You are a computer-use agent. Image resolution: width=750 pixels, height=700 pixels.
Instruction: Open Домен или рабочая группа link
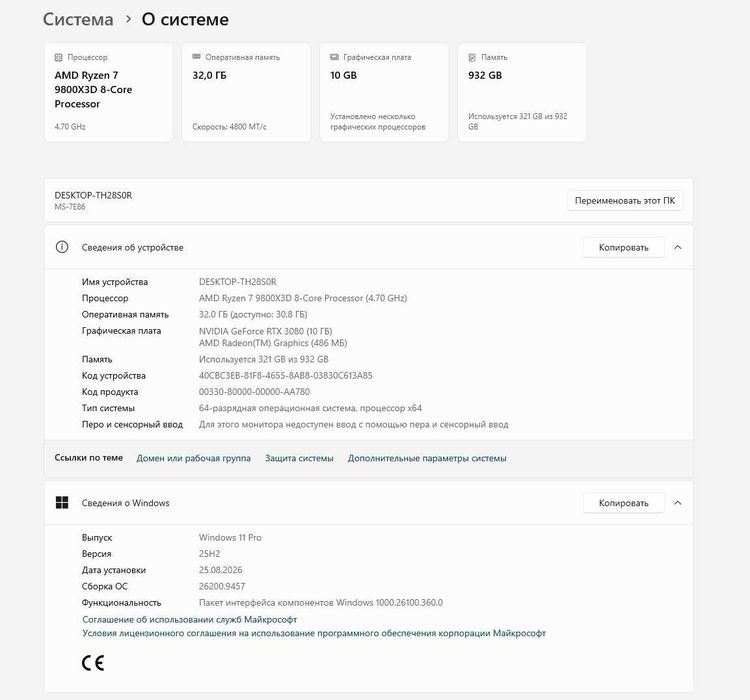(194, 458)
